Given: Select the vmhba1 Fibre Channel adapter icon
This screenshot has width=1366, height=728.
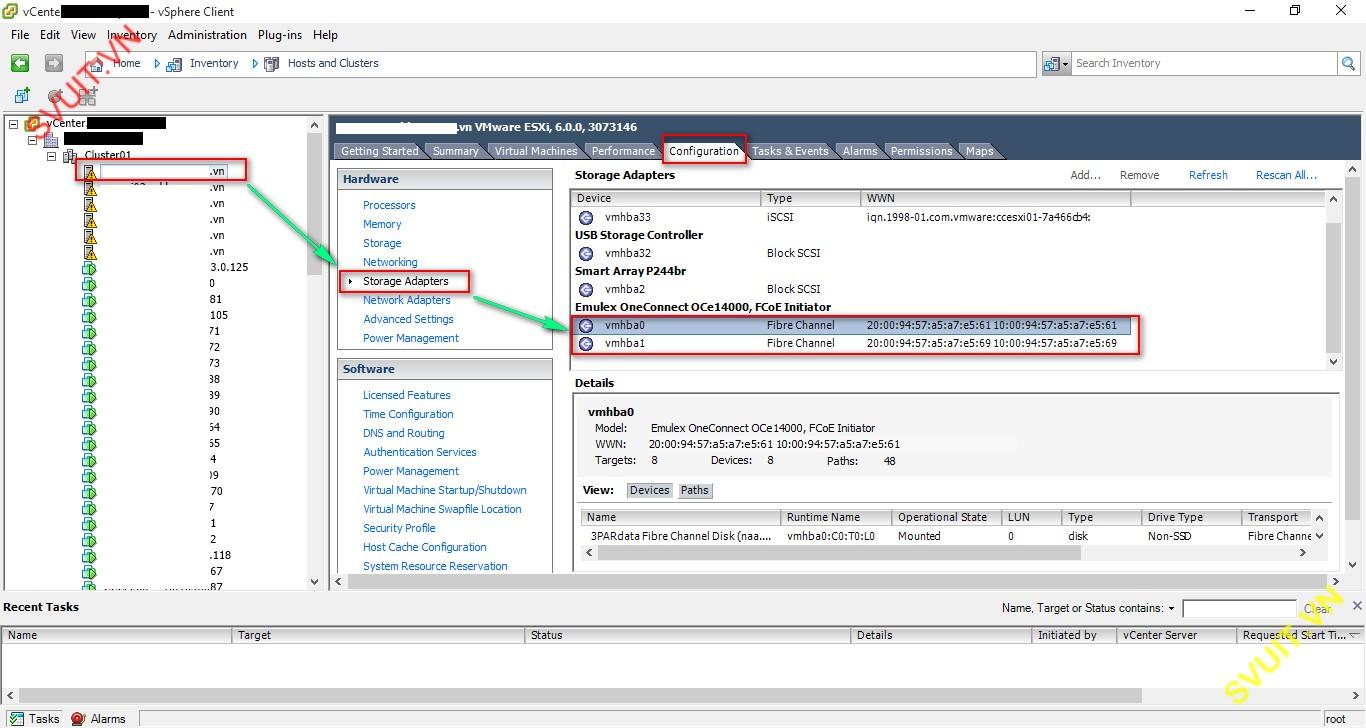Looking at the screenshot, I should pos(586,343).
